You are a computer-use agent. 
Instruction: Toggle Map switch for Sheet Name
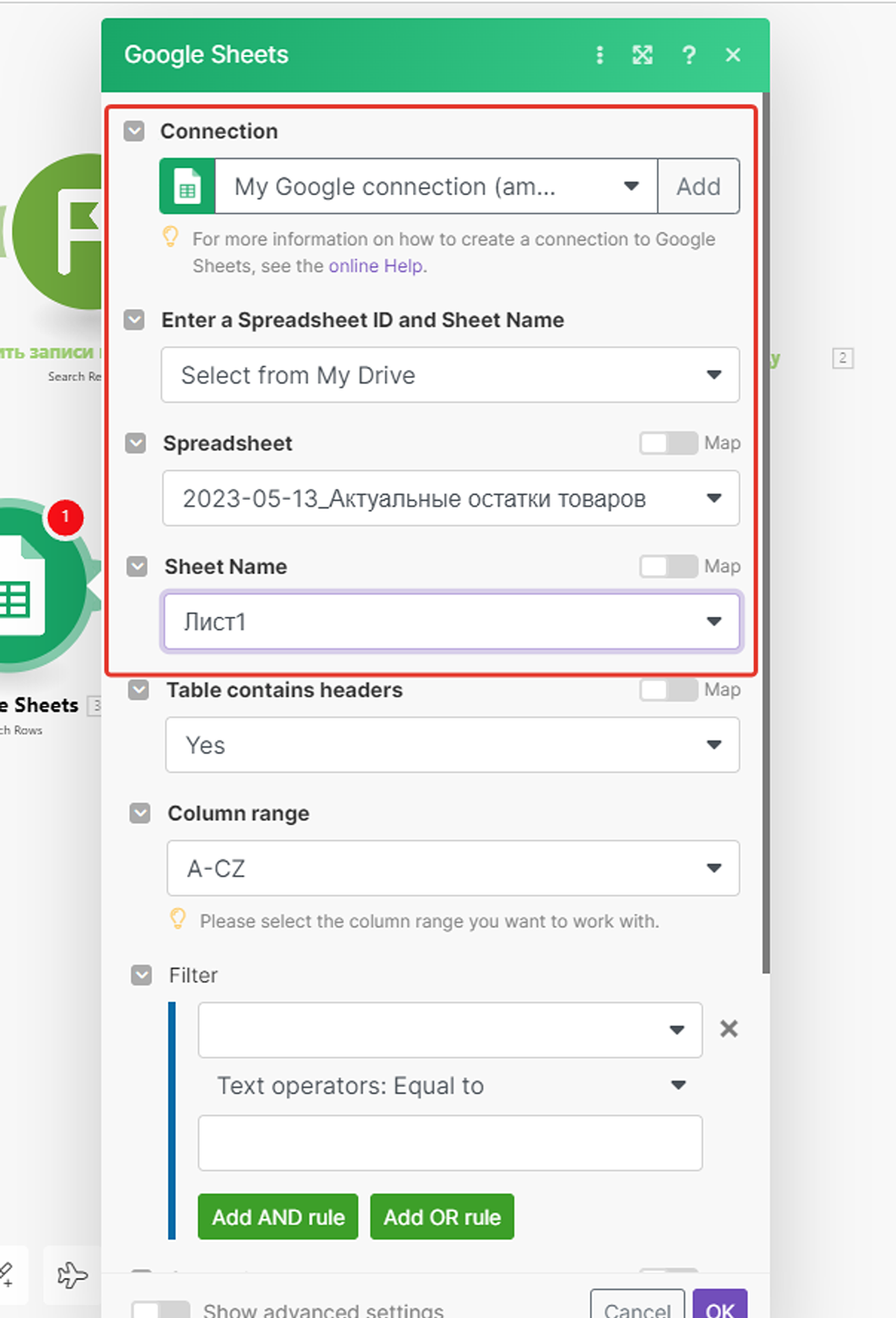point(668,566)
